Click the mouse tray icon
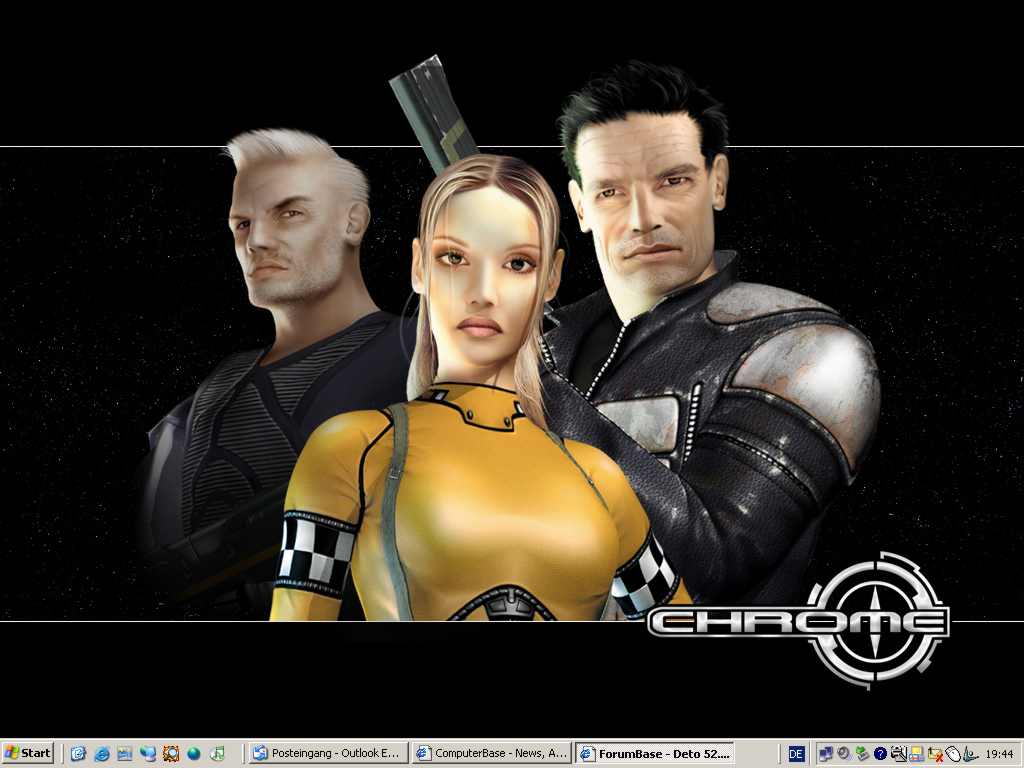 click(x=953, y=754)
